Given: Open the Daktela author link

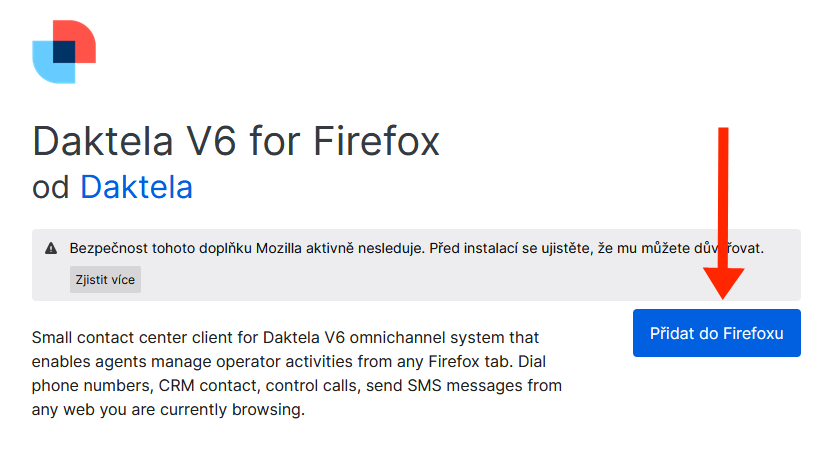Looking at the screenshot, I should [x=136, y=187].
